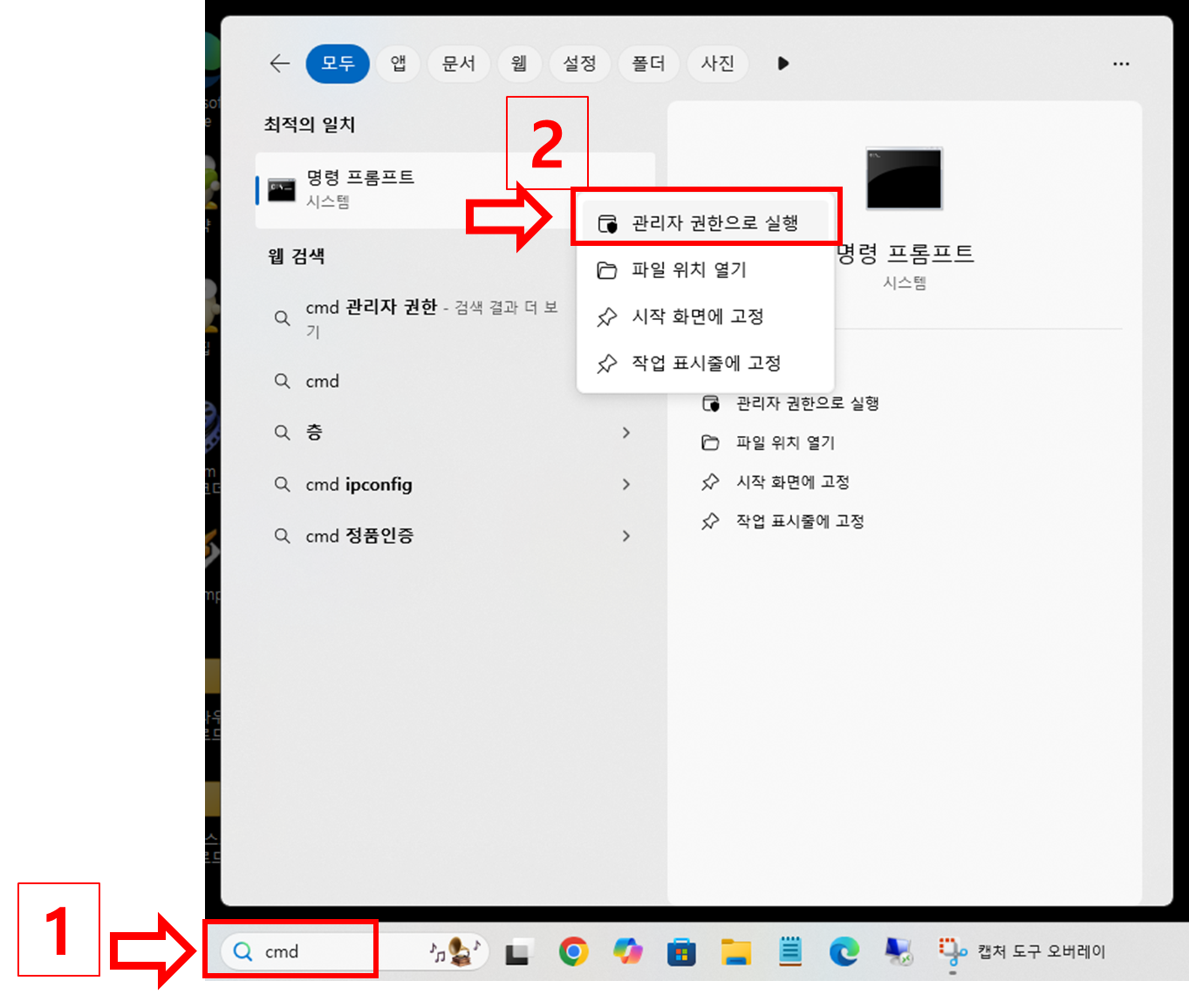Click shield icon in context menu

click(607, 224)
